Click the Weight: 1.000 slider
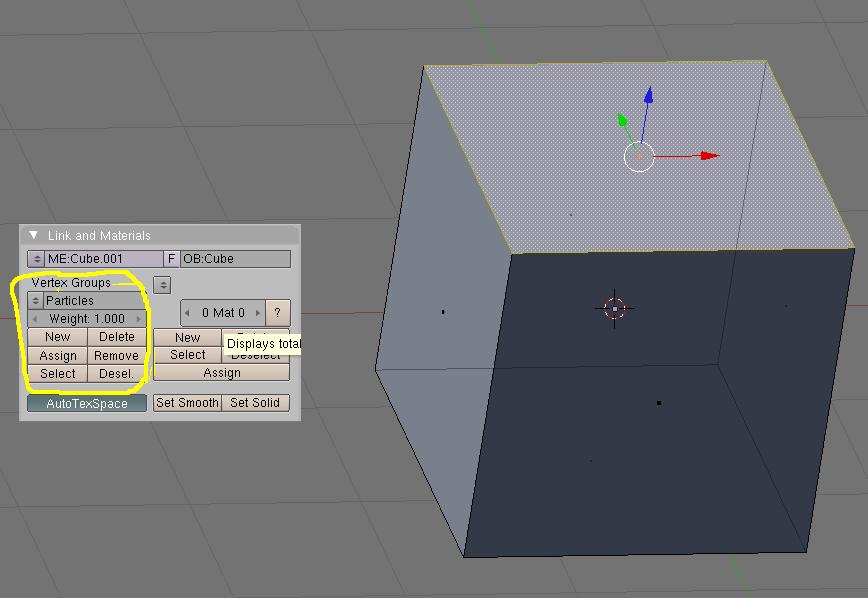 (x=87, y=319)
